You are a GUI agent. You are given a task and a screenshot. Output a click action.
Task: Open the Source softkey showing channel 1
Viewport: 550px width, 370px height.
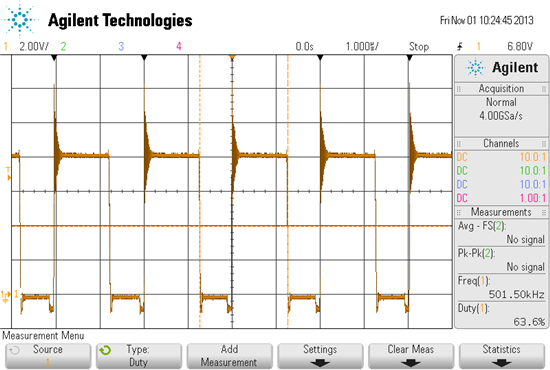pos(48,356)
